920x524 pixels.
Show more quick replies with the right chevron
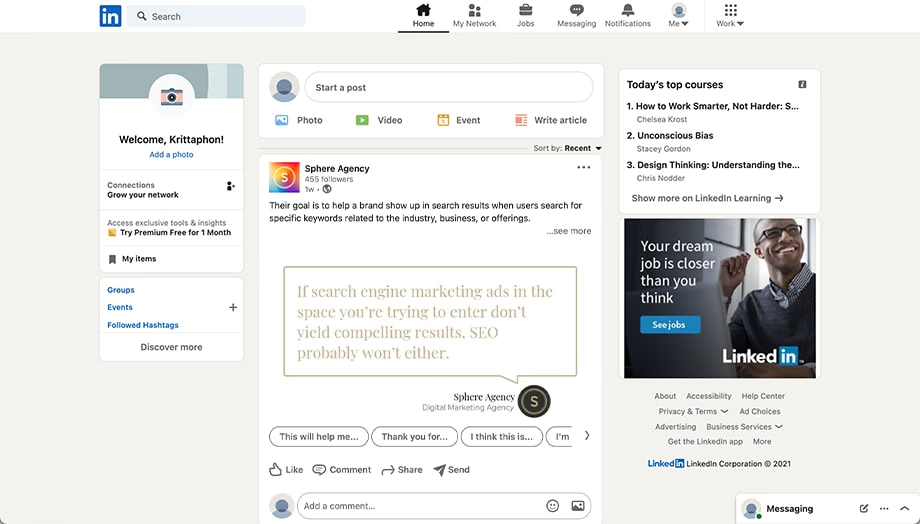(x=587, y=435)
